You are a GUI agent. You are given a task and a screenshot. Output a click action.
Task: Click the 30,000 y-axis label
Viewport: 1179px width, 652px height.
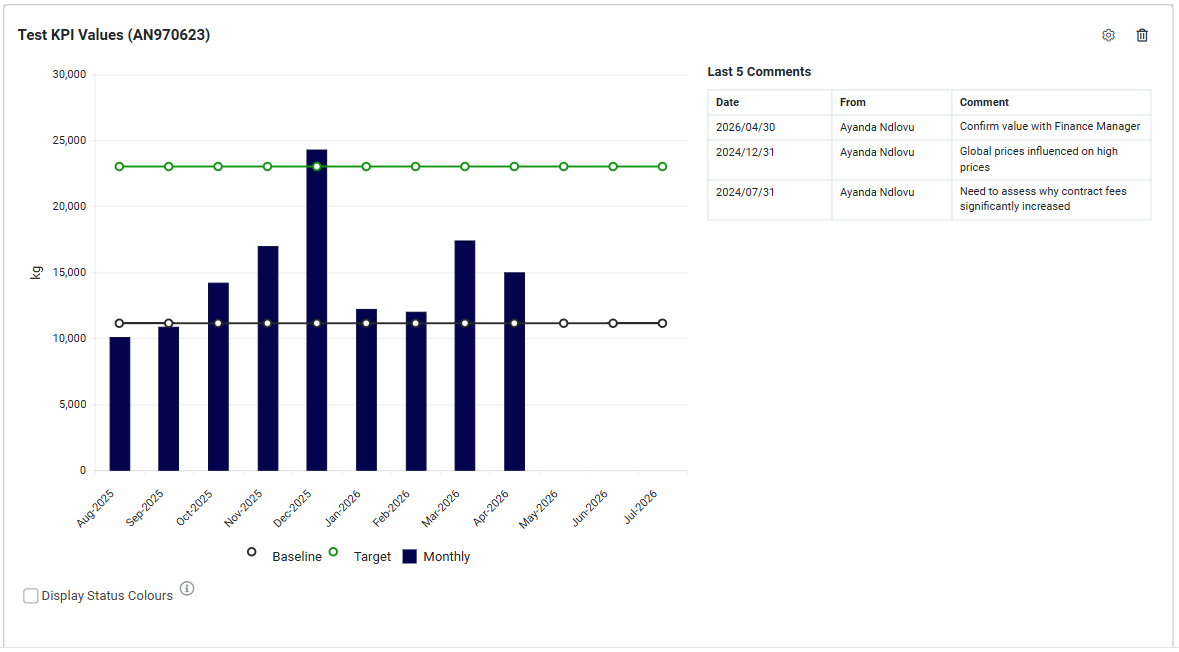[69, 74]
